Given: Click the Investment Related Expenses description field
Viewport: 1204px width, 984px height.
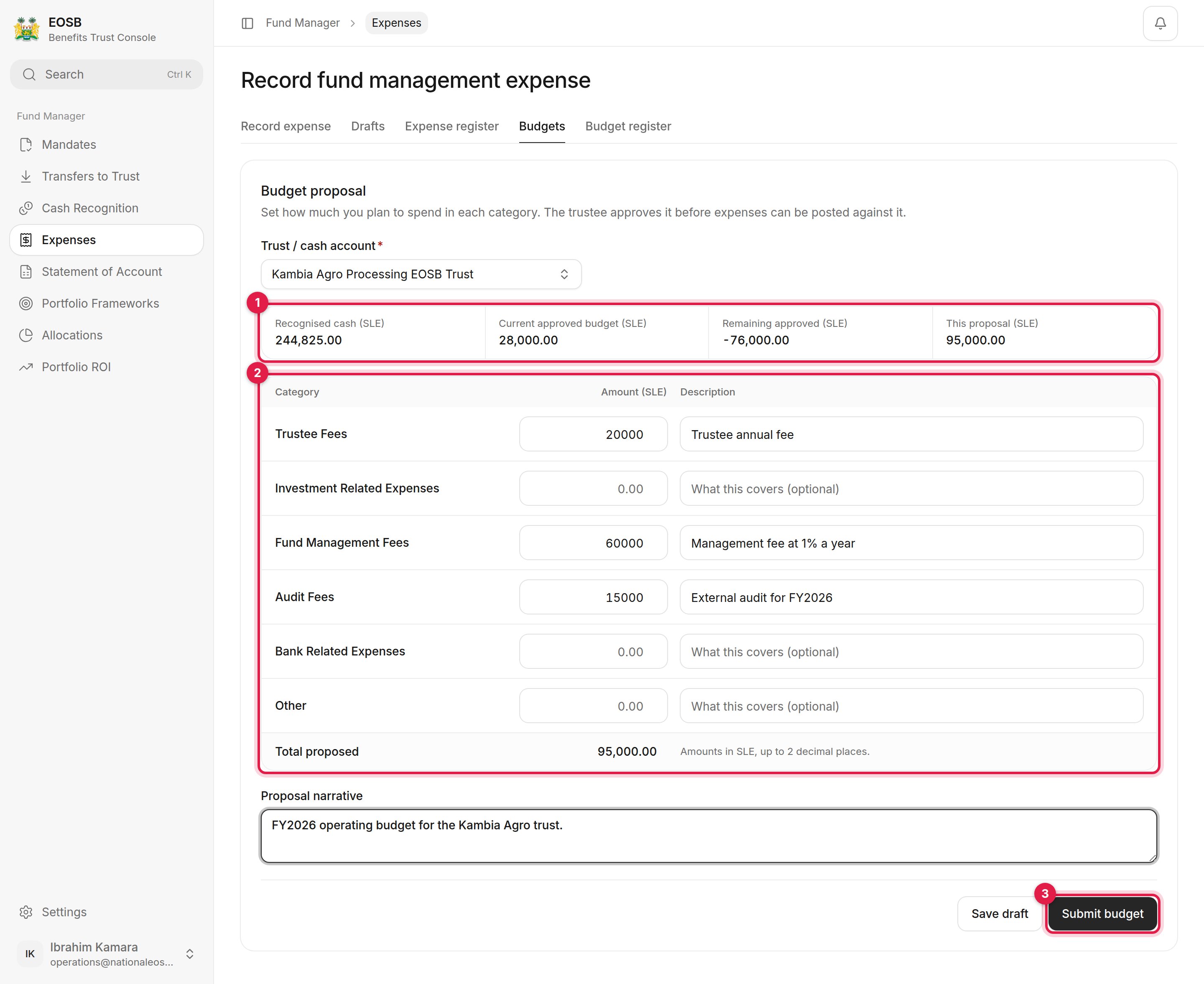Looking at the screenshot, I should coord(911,489).
